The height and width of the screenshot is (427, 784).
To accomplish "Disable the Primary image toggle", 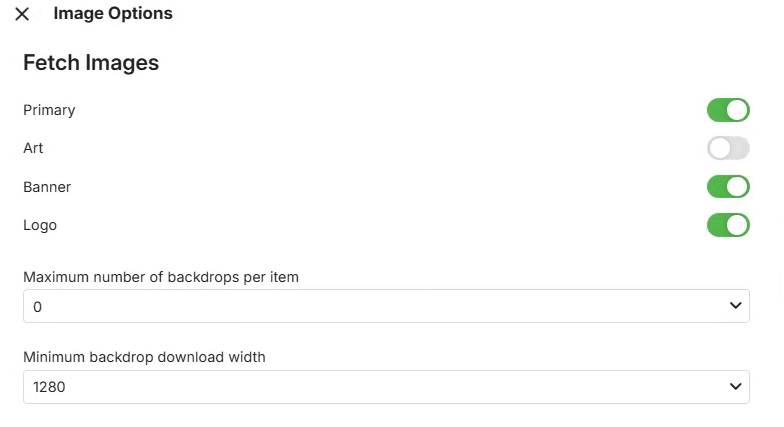I will pyautogui.click(x=728, y=110).
